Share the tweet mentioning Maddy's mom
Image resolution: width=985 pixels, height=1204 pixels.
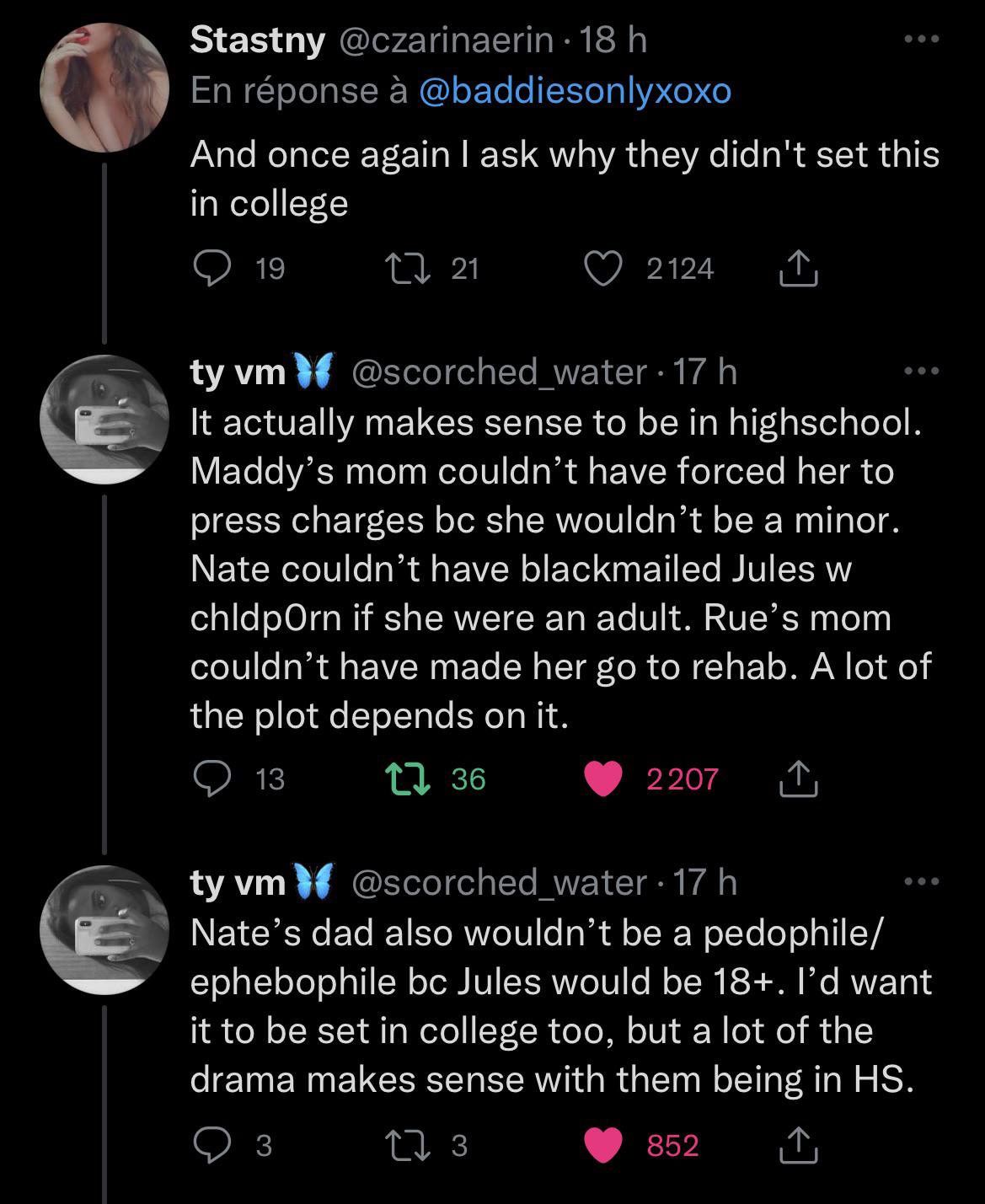coord(797,779)
